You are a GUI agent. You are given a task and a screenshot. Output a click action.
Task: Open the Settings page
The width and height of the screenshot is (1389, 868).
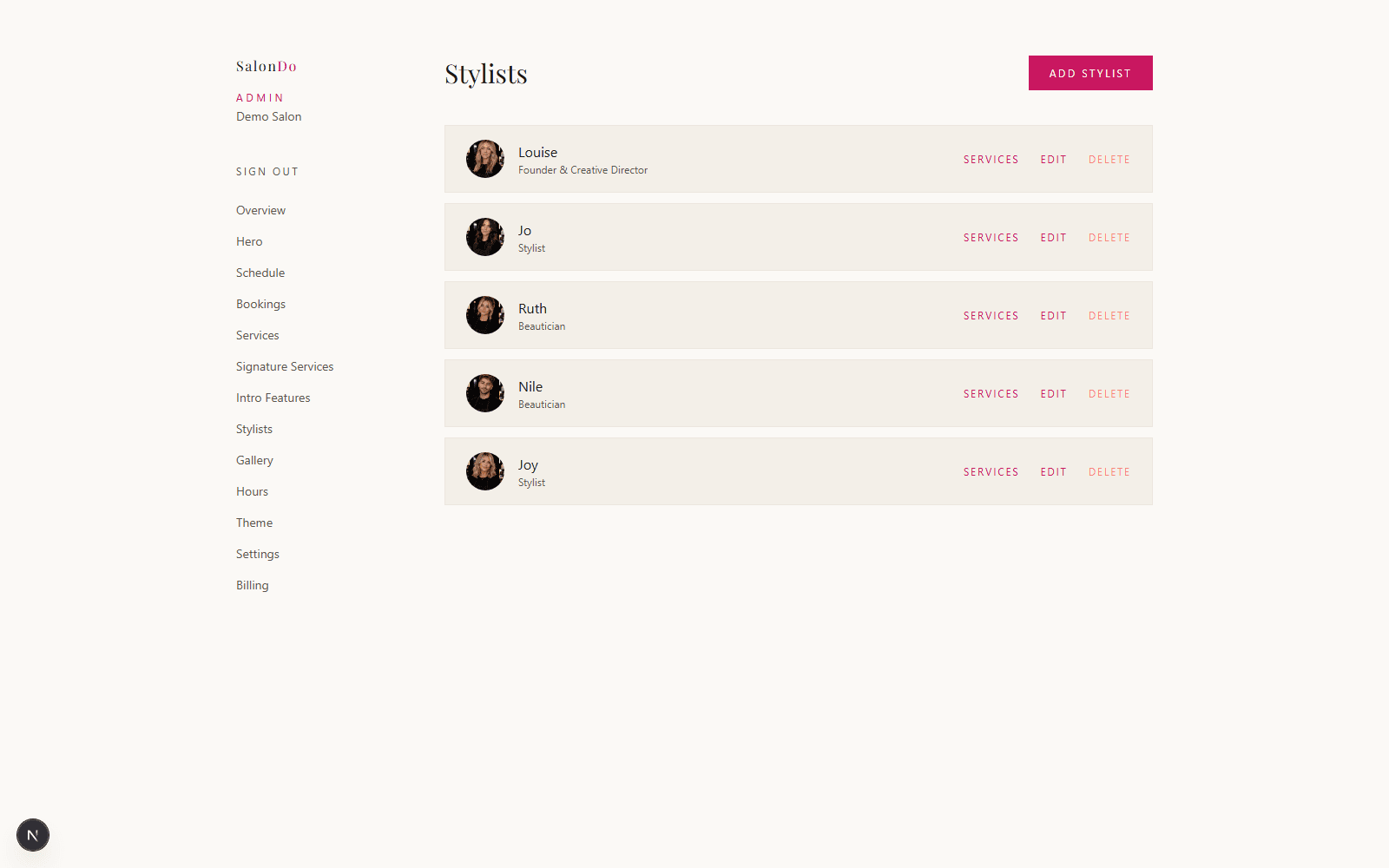tap(258, 554)
